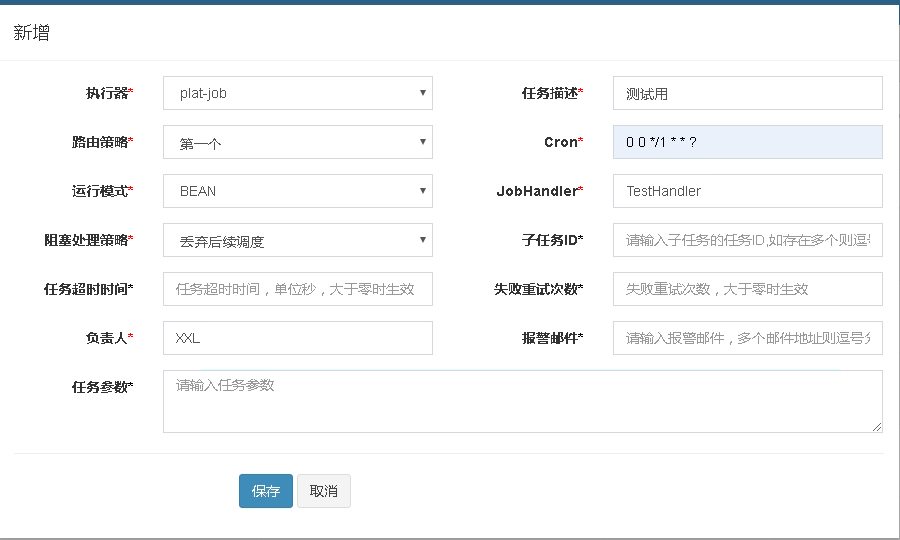Click the 运行模式 label
Viewport: 900px width, 540px height.
pyautogui.click(x=102, y=191)
